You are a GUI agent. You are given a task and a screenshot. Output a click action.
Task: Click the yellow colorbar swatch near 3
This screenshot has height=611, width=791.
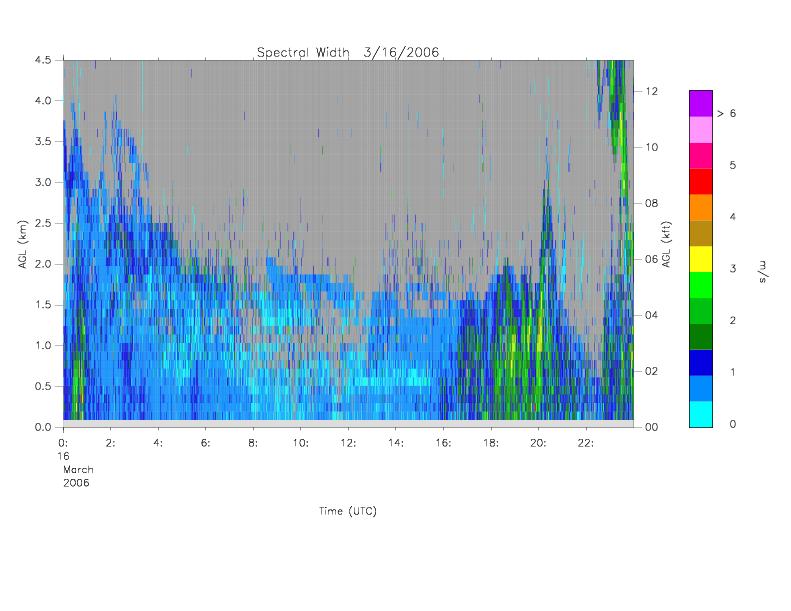[x=701, y=259]
